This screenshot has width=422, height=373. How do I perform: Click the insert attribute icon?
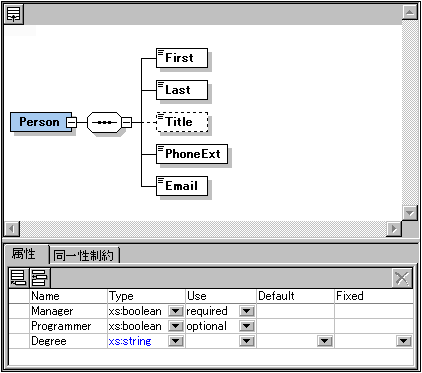(39, 278)
